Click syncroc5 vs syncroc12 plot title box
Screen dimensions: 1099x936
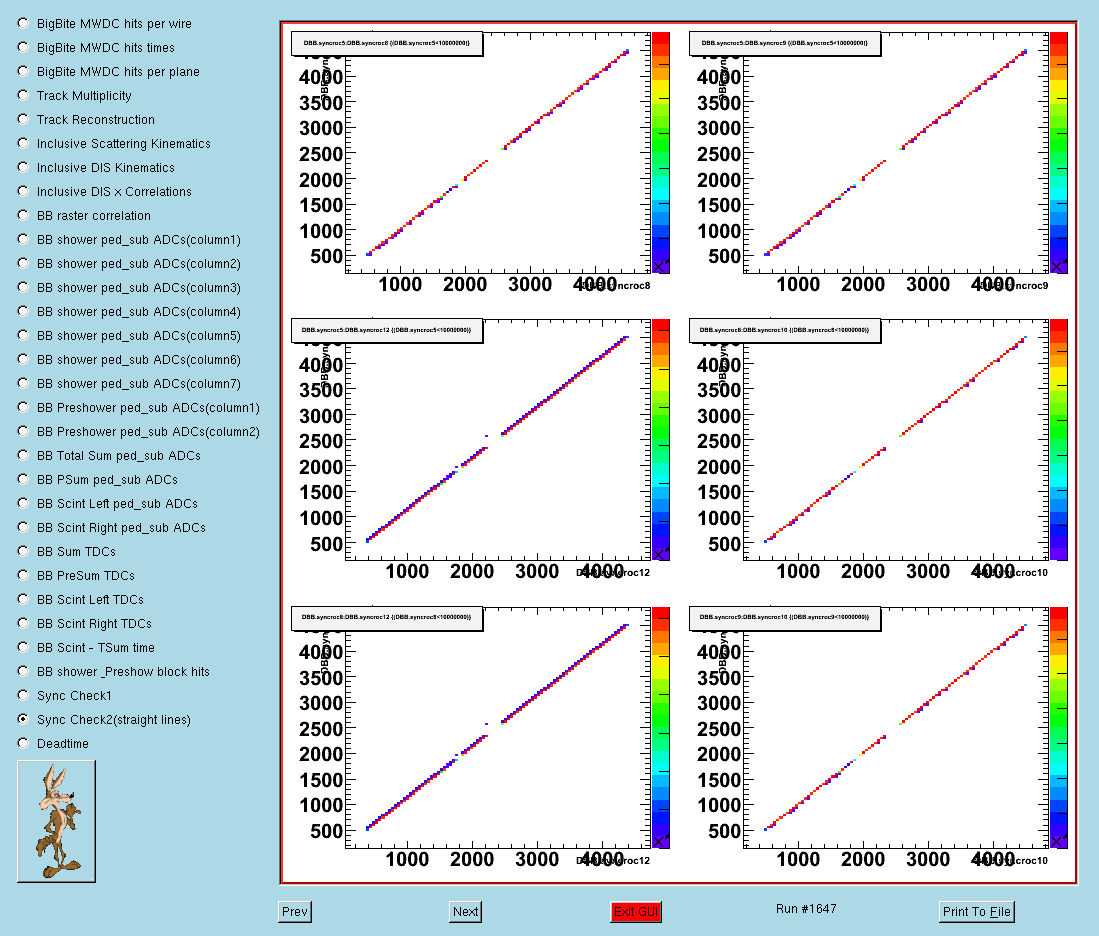[387, 330]
